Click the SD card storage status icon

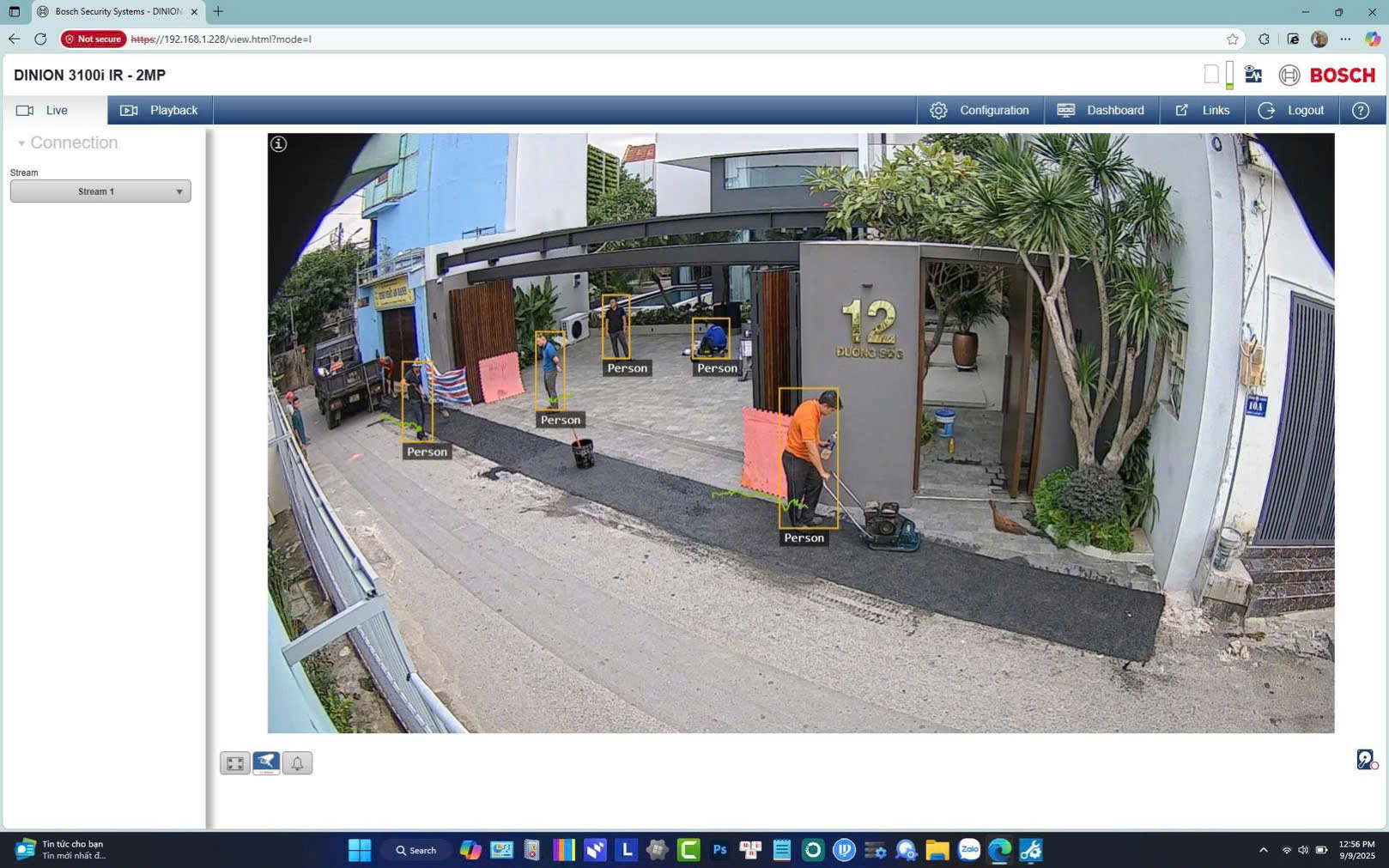1210,75
